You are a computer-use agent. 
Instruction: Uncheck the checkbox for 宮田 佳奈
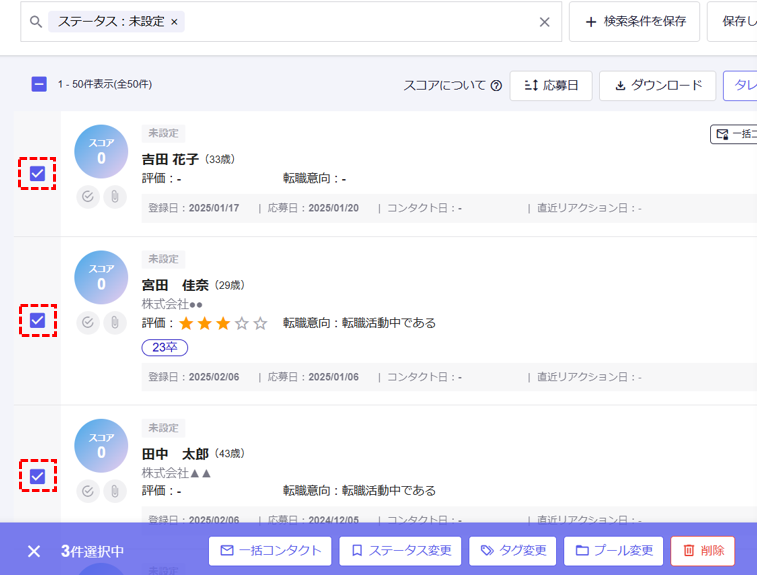[x=38, y=321]
